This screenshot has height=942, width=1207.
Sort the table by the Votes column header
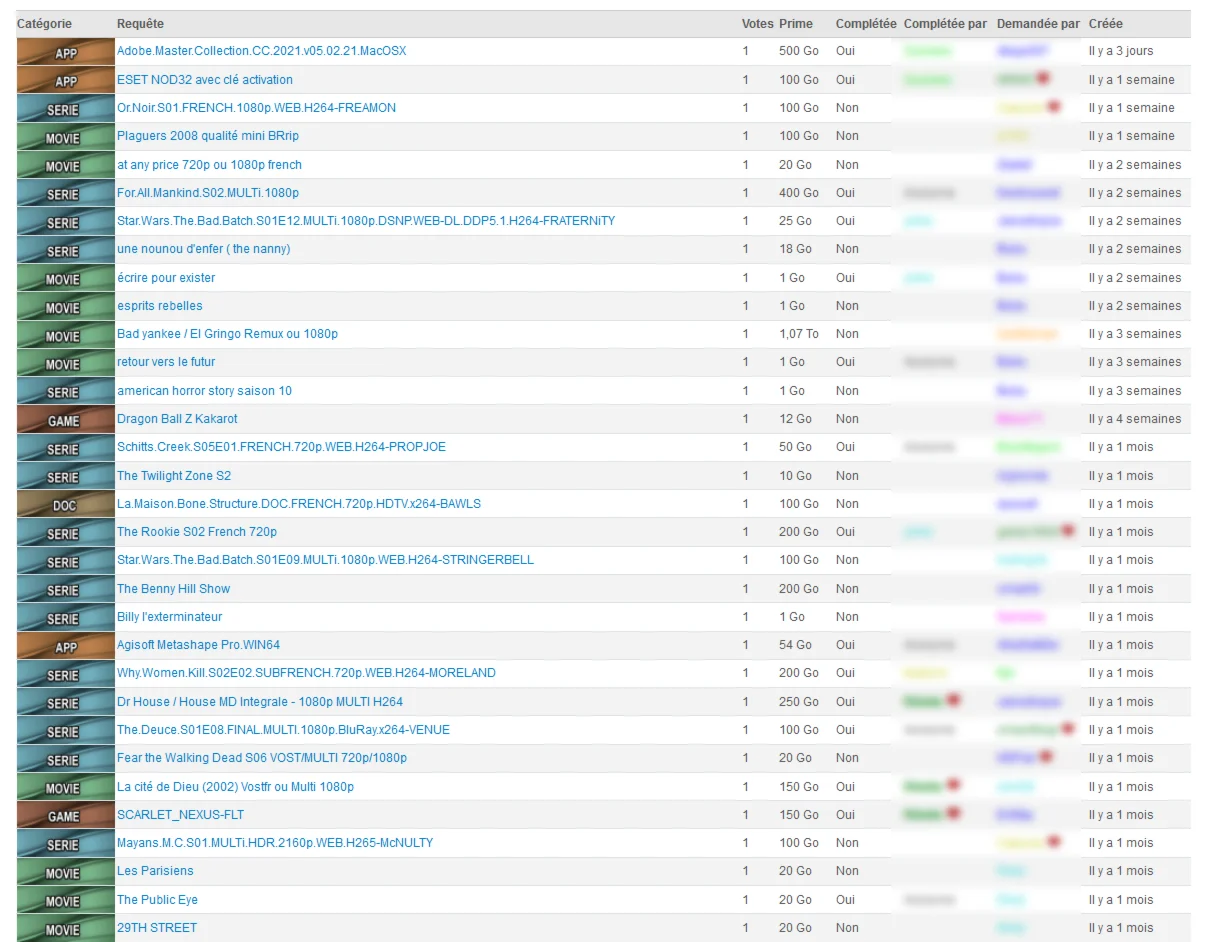(757, 23)
